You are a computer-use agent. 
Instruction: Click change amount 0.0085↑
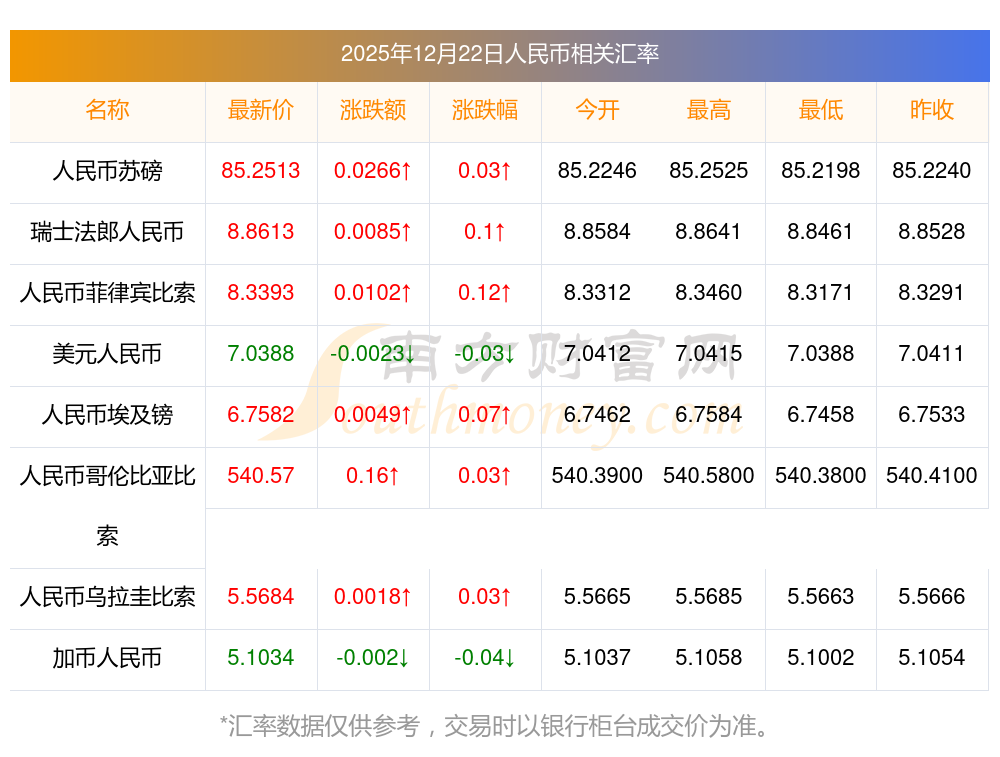[x=373, y=231]
